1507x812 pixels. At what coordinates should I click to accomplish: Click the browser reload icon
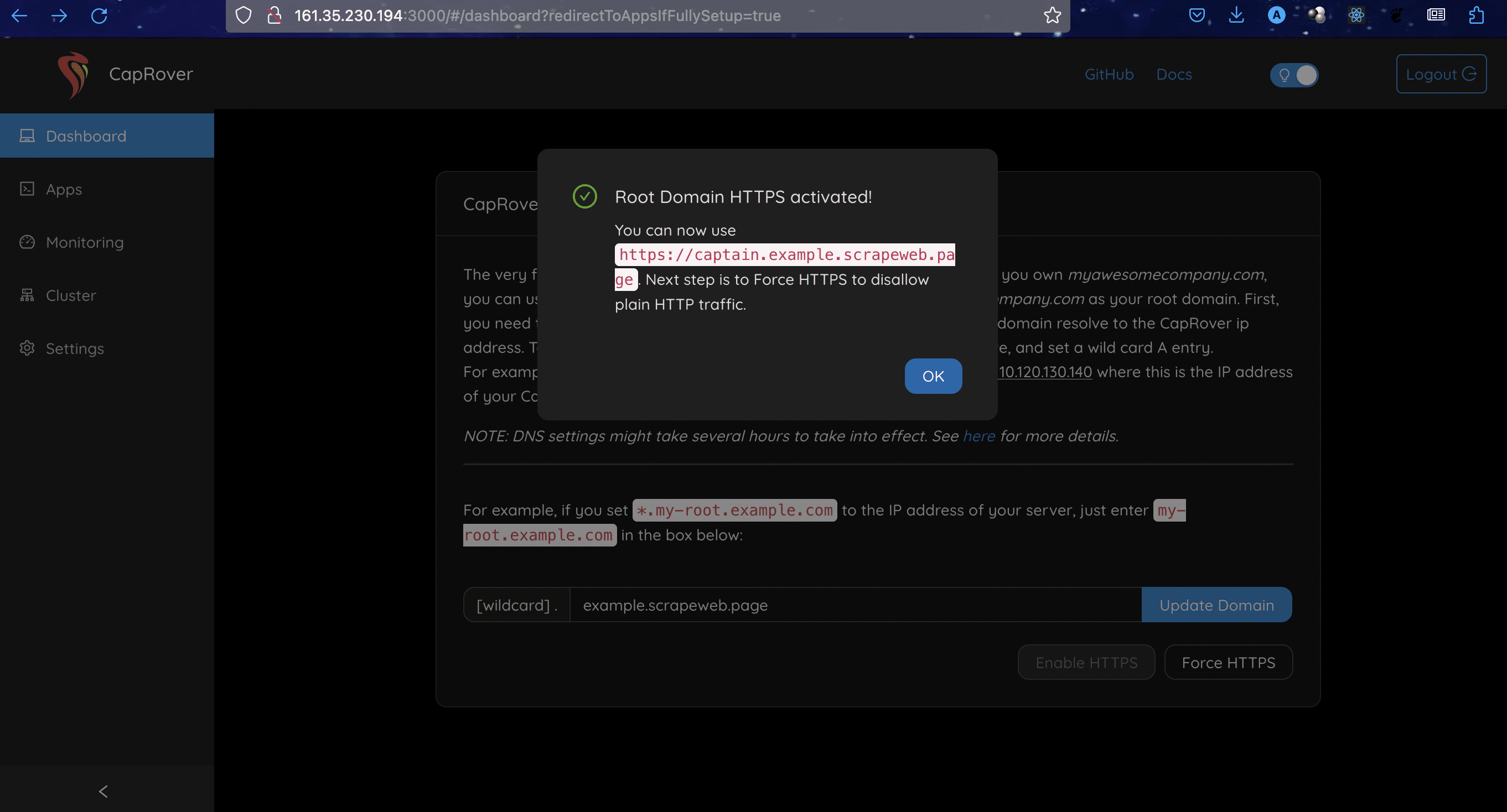pos(99,16)
